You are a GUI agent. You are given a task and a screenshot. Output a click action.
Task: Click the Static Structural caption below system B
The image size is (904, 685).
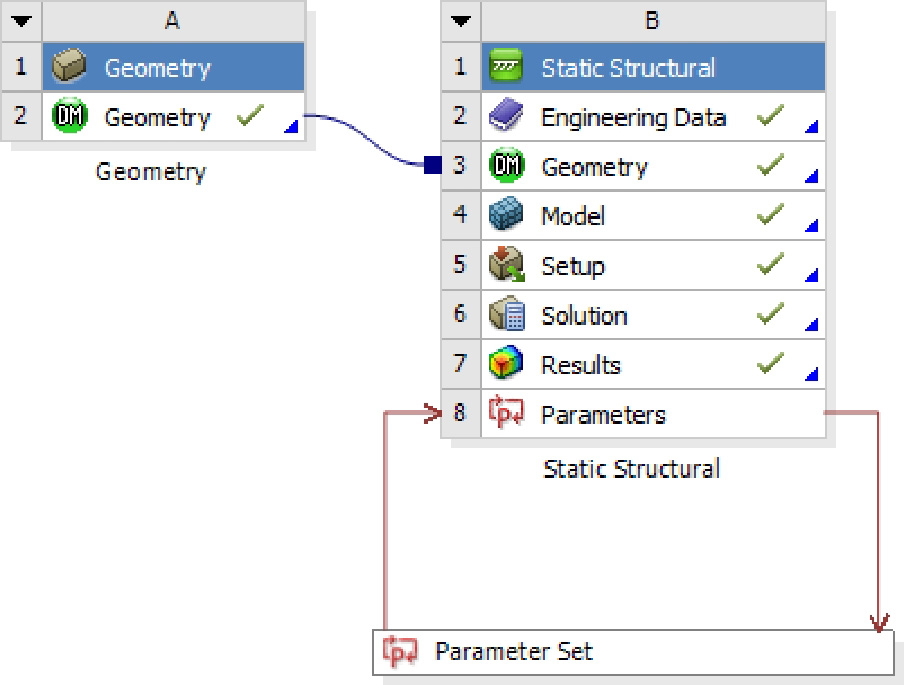(631, 469)
